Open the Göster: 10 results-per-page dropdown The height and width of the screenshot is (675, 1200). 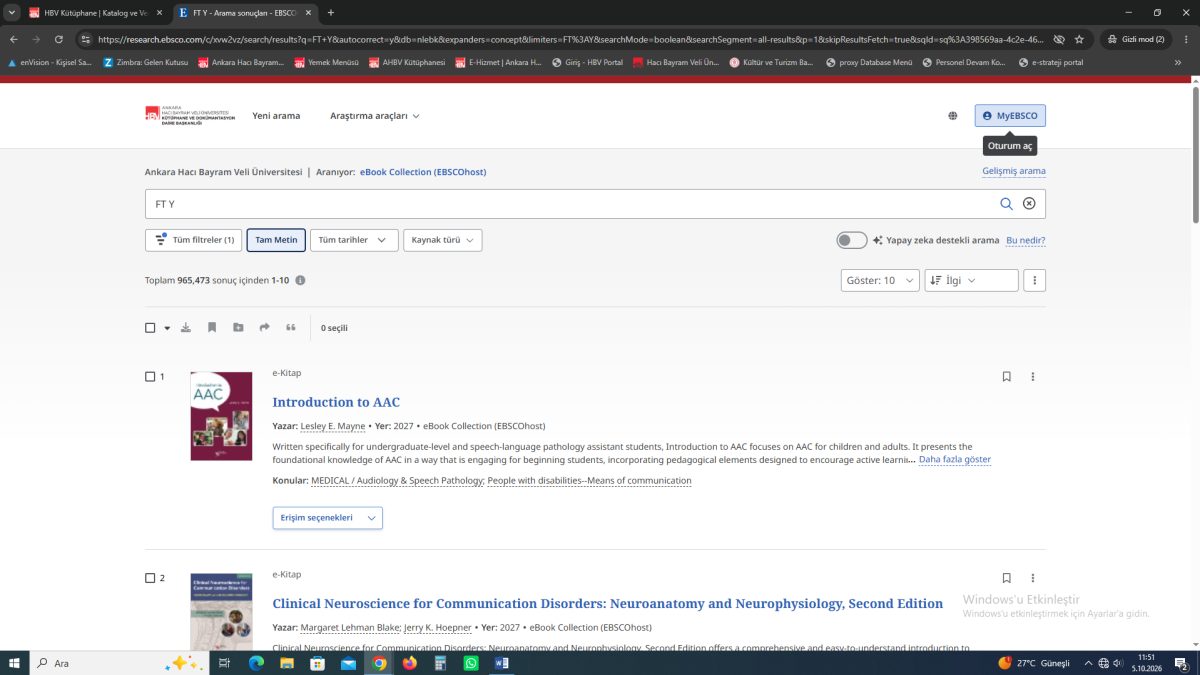(880, 281)
